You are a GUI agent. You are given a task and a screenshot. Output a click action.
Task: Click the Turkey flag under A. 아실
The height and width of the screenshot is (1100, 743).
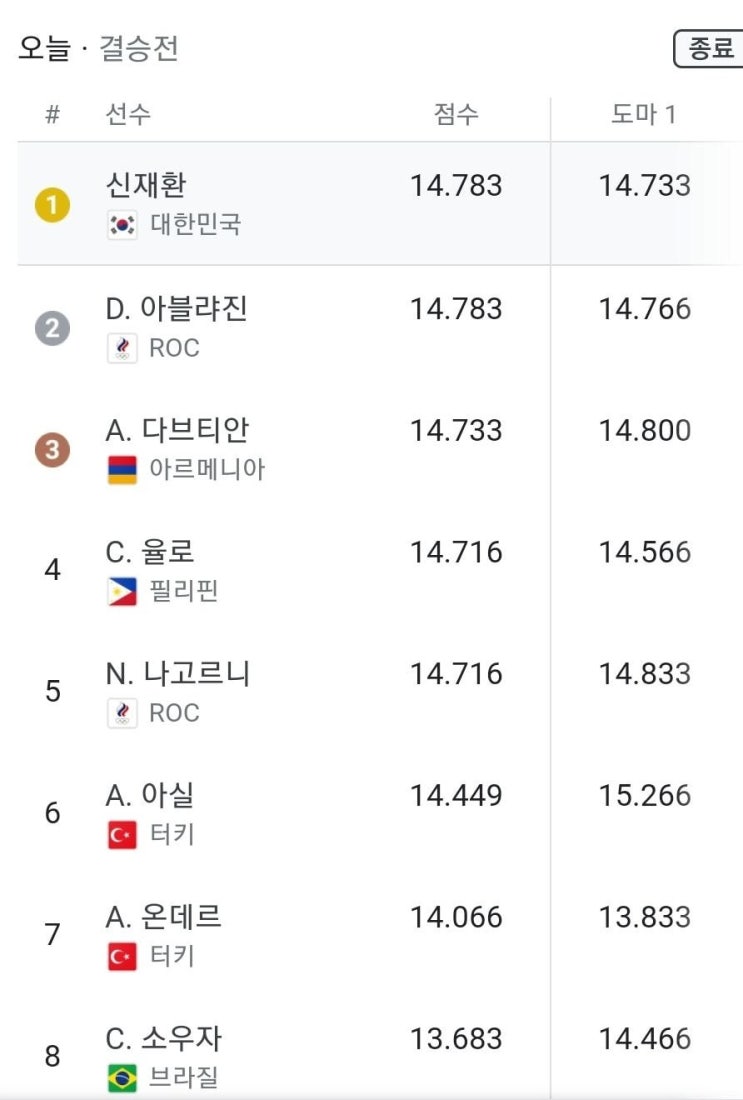[x=122, y=835]
